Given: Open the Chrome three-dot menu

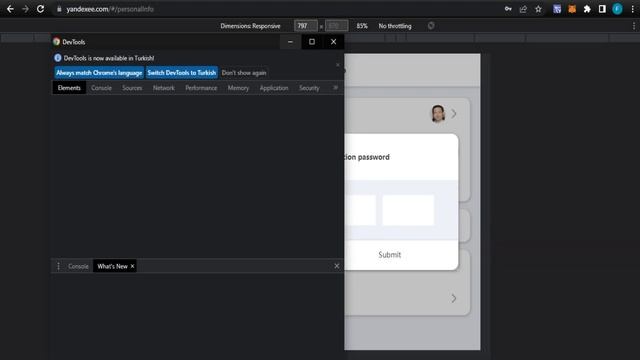Looking at the screenshot, I should [x=632, y=9].
